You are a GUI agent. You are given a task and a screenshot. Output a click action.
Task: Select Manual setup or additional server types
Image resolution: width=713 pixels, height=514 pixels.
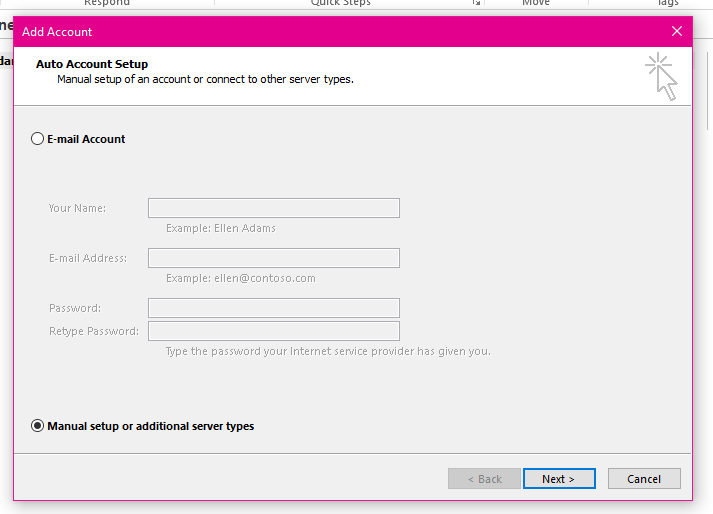37,426
